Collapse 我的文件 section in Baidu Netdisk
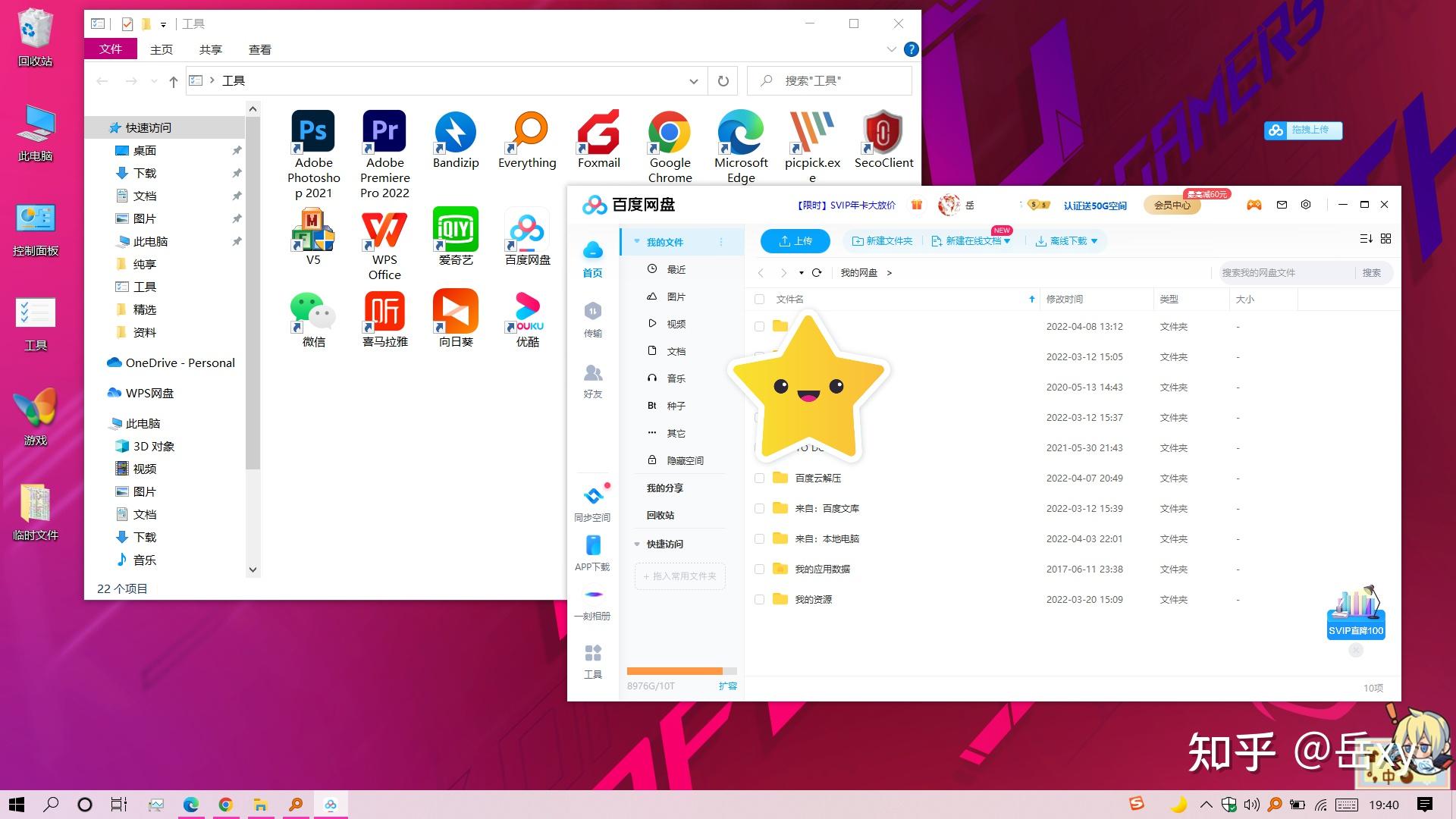Screen dimensions: 1456x819 pos(637,242)
